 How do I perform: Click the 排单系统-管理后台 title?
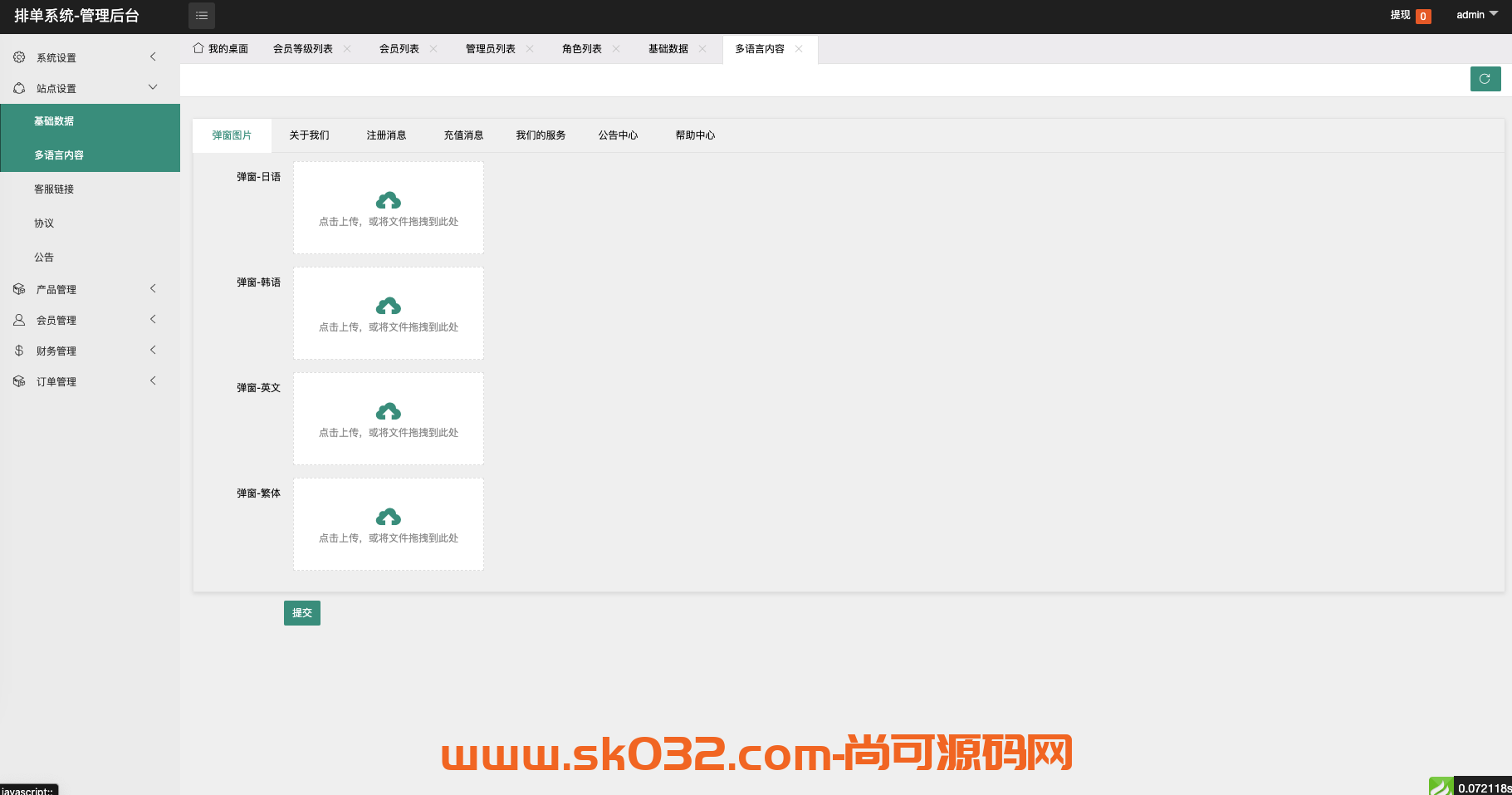[76, 16]
